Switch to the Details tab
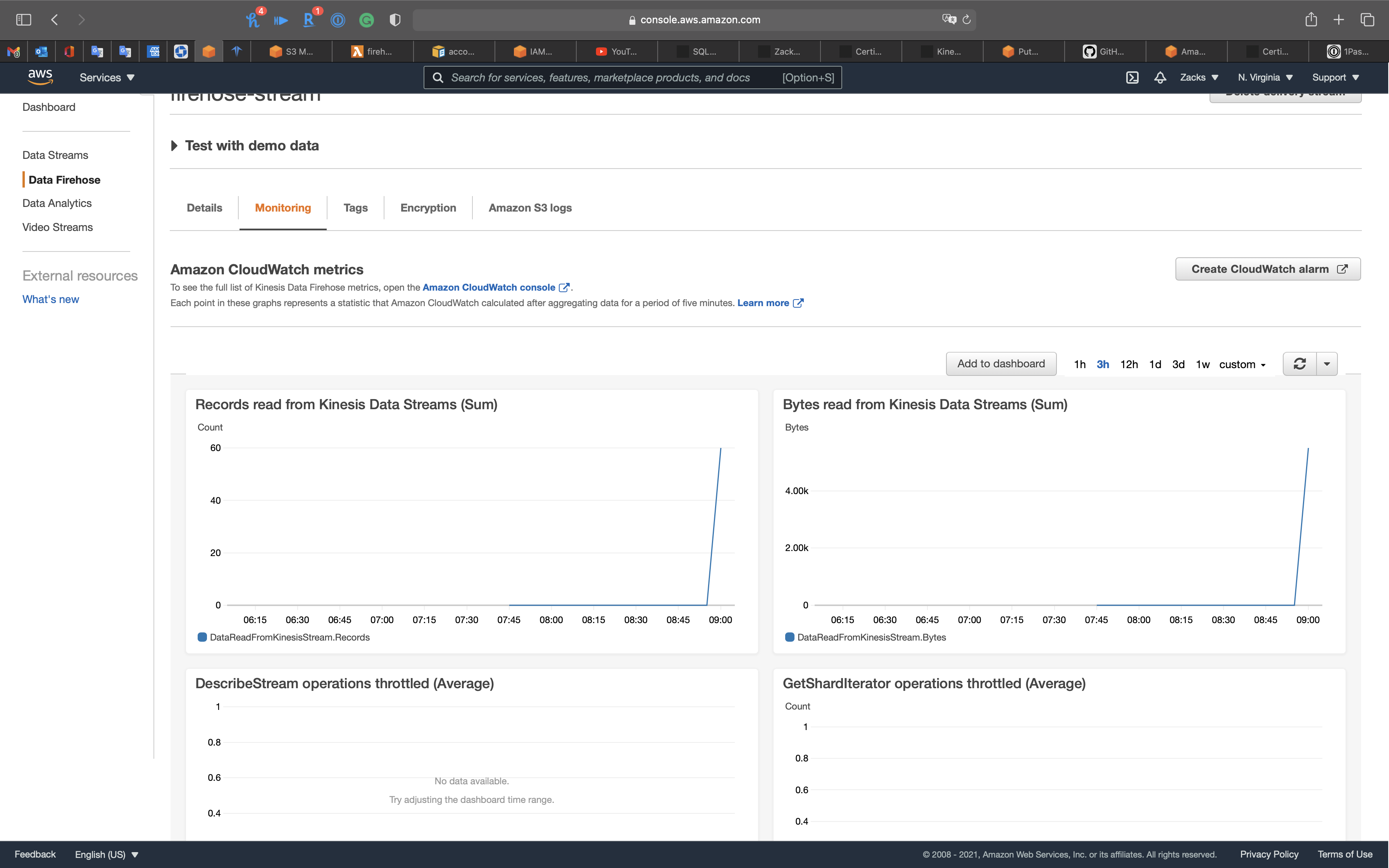This screenshot has width=1389, height=868. [x=204, y=208]
